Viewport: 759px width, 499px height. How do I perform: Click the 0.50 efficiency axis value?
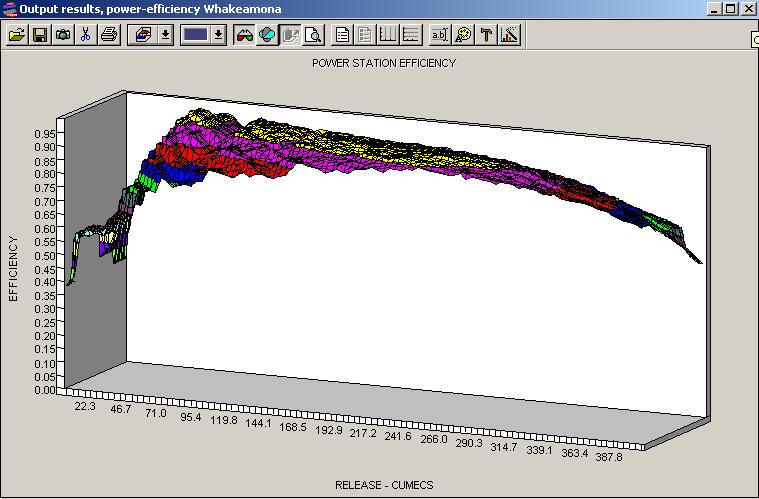pos(45,255)
